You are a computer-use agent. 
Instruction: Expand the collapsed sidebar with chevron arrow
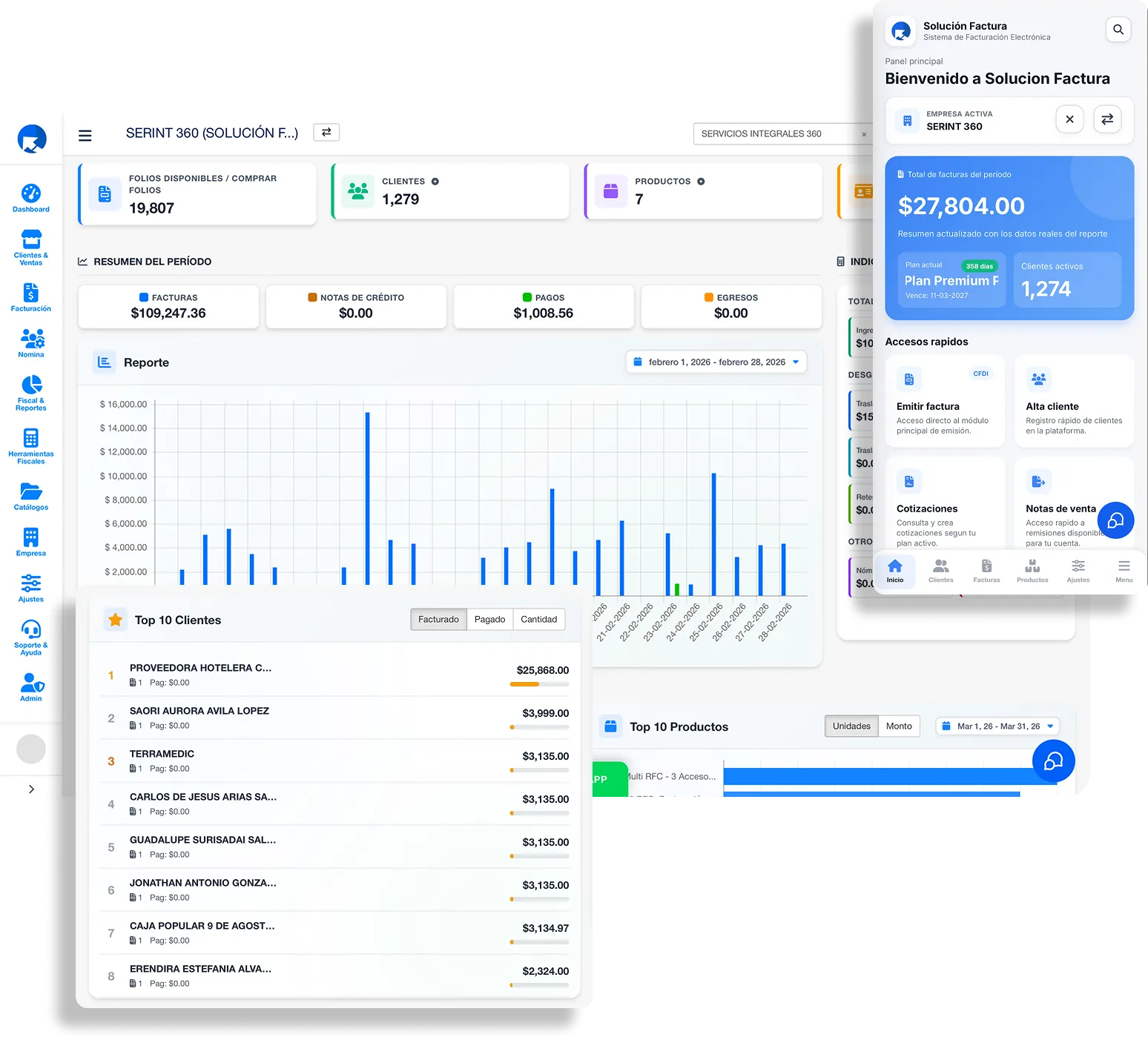[31, 789]
